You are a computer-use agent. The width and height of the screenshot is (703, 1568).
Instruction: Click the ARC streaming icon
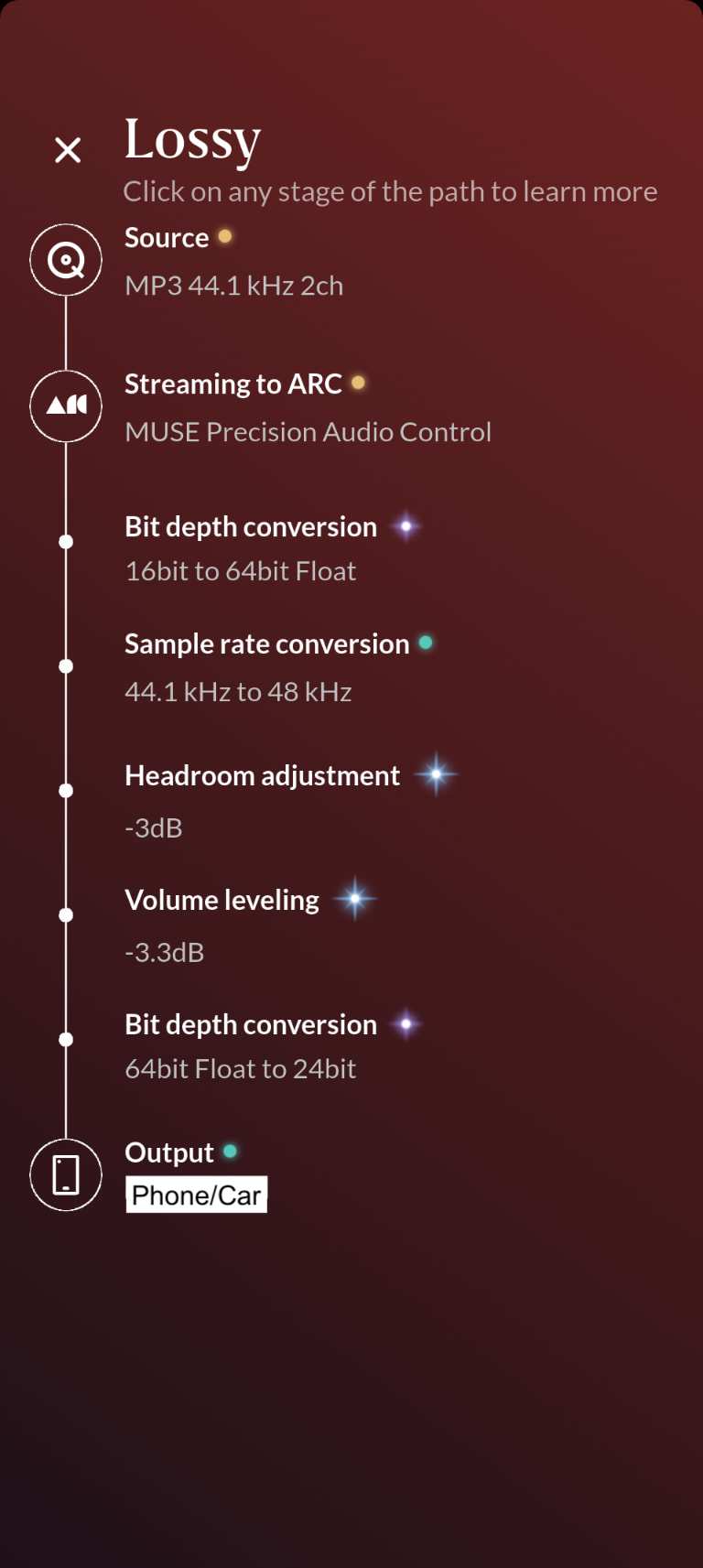tap(66, 406)
